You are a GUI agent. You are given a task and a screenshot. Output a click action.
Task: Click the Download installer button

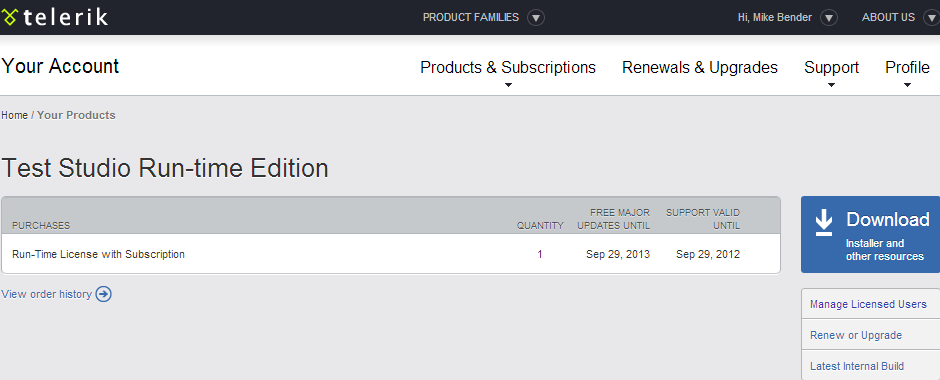click(x=870, y=234)
